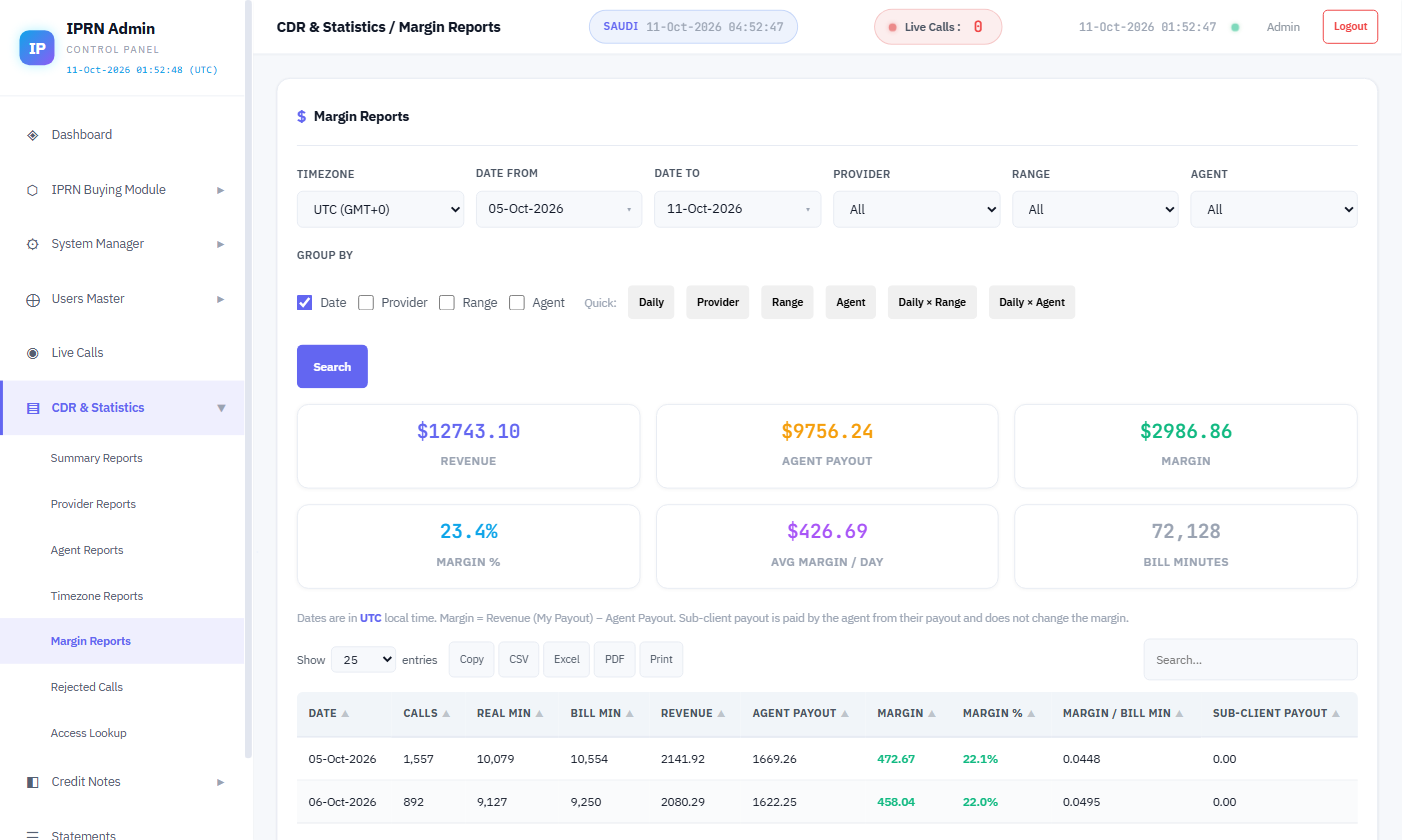1402x840 pixels.
Task: Sort table by the Margin % column arrow
Action: [x=1032, y=714]
